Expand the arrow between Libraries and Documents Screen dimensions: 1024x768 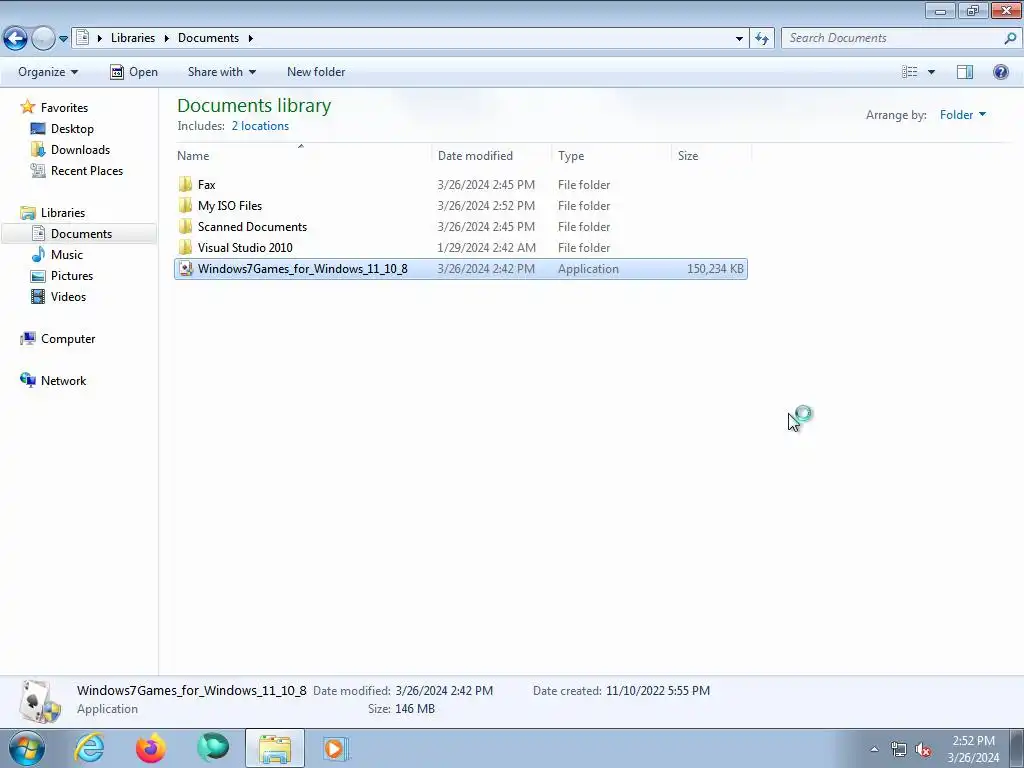pos(167,39)
